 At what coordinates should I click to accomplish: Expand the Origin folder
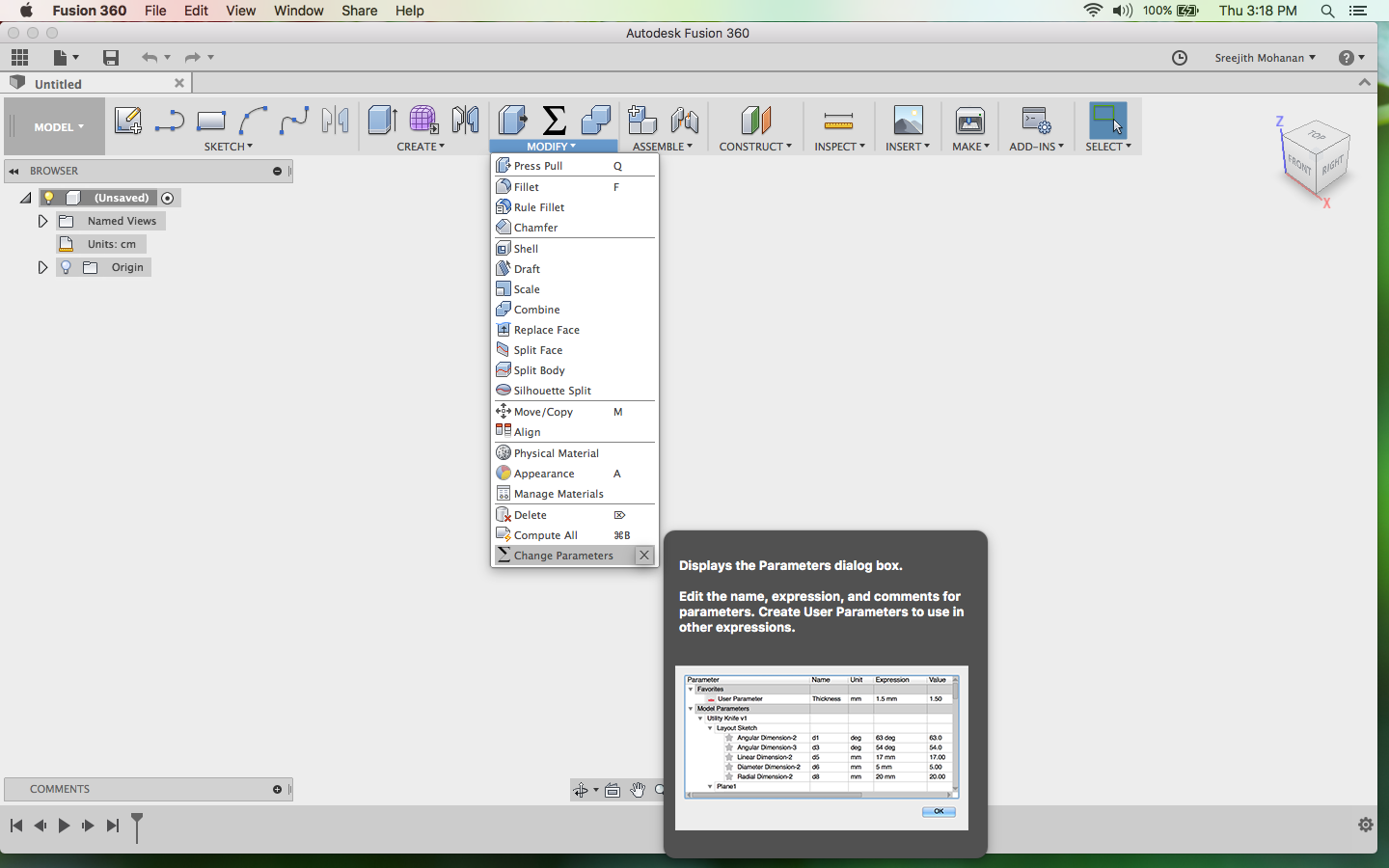tap(42, 267)
